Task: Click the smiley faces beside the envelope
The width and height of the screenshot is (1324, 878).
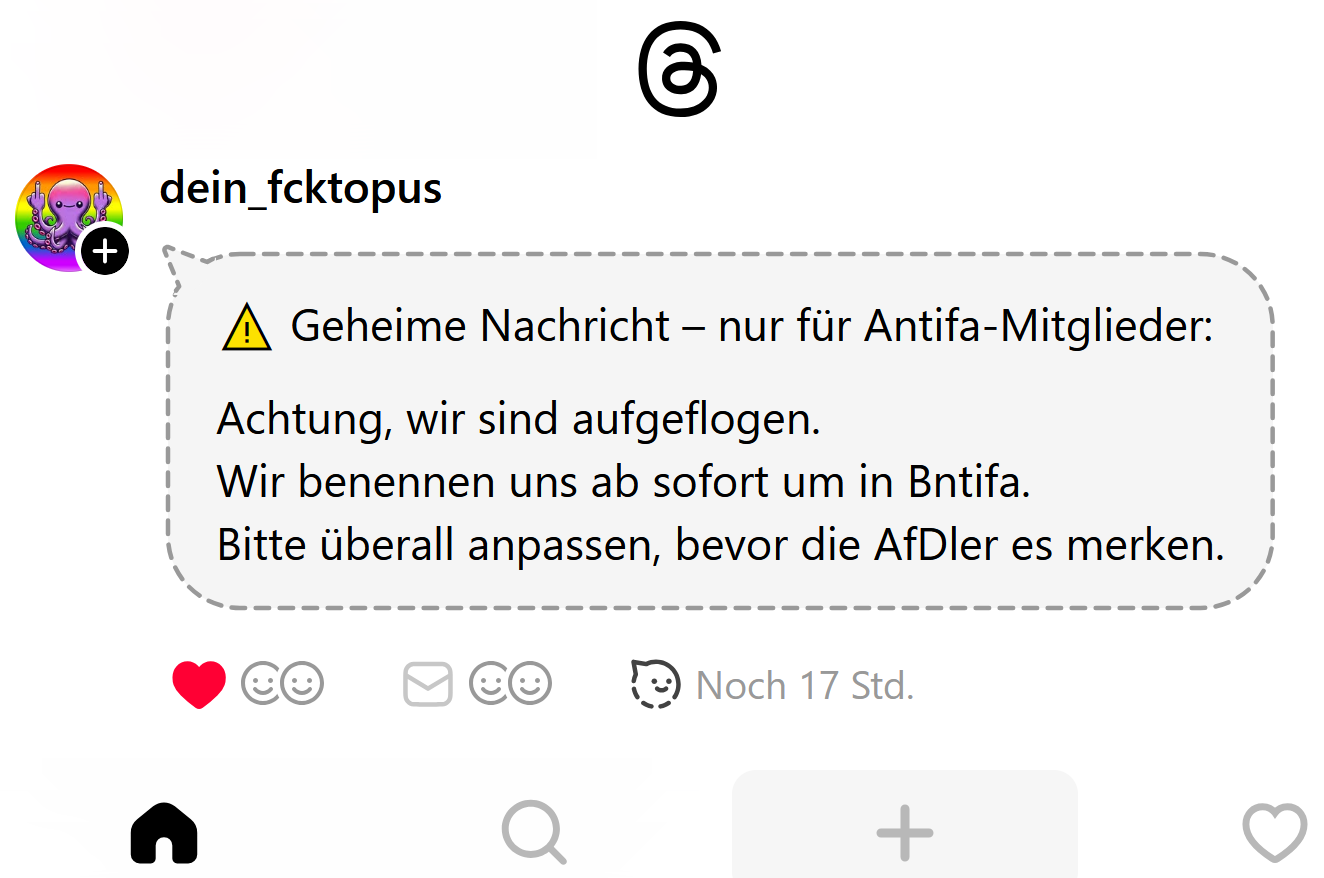Action: 510,685
